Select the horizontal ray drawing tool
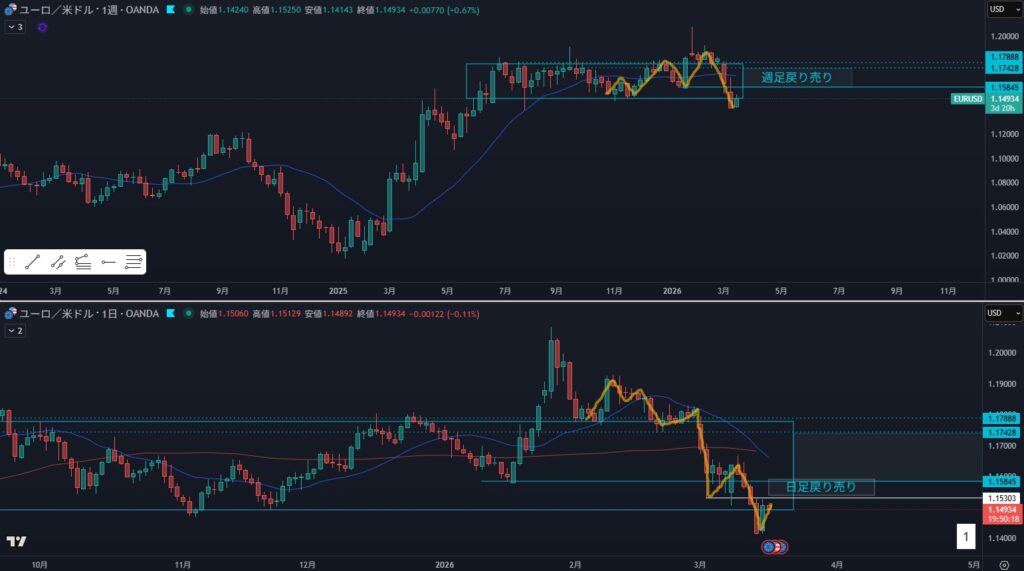The image size is (1024, 571). coord(108,262)
